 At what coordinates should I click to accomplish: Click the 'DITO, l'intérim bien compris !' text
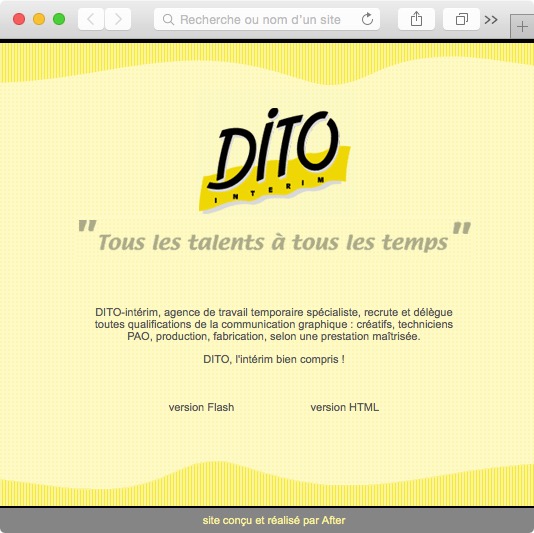click(x=274, y=359)
